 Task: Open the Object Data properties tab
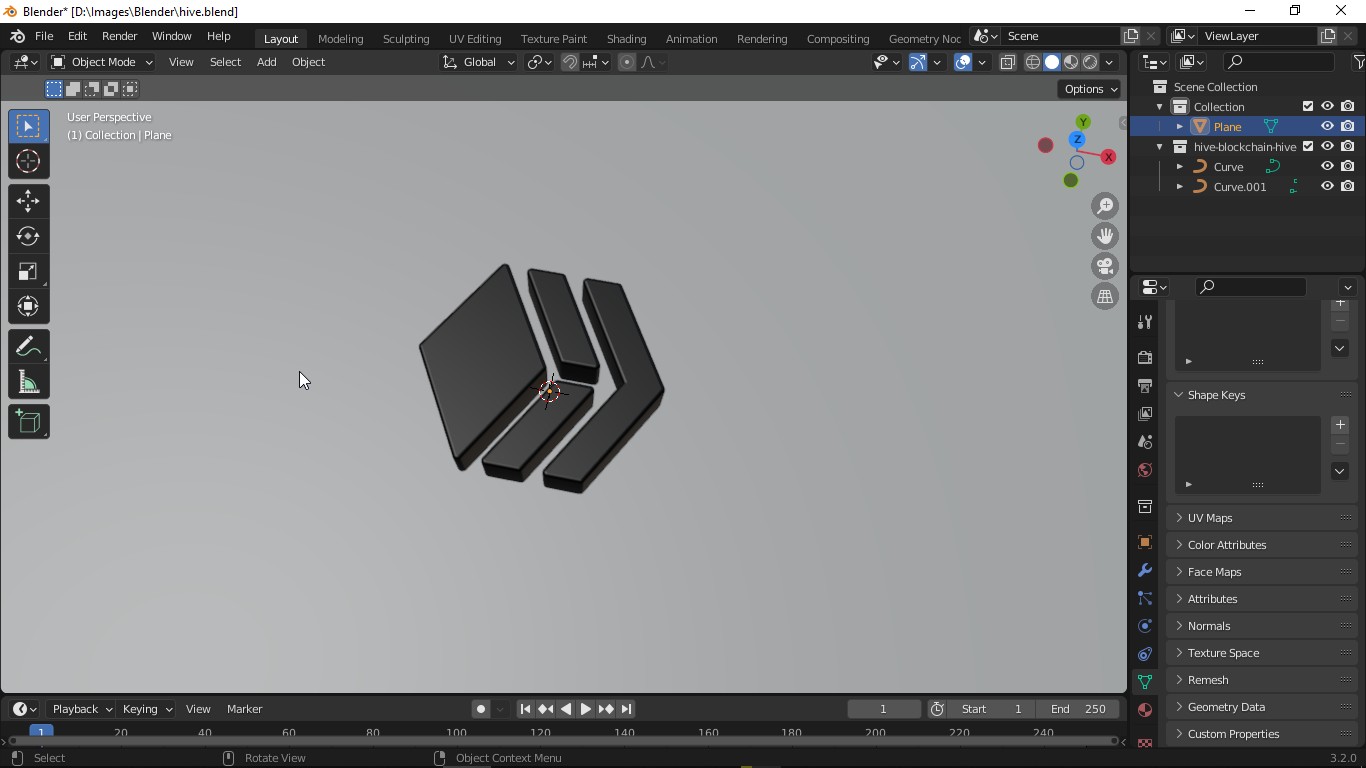coord(1145,682)
